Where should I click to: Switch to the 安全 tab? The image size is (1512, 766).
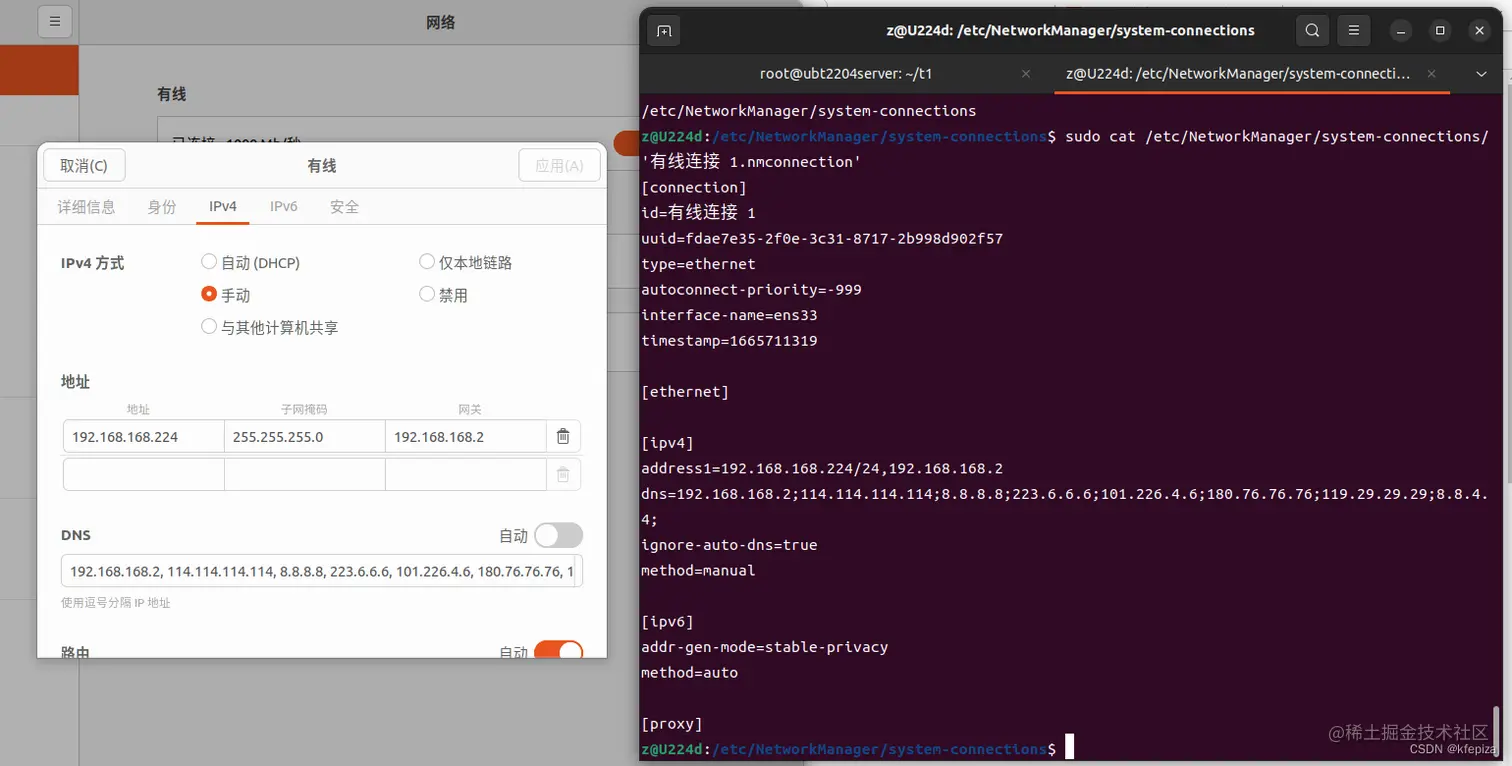coord(344,207)
